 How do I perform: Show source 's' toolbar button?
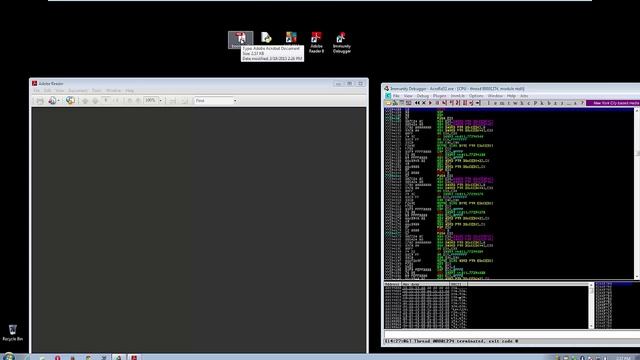pyautogui.click(x=575, y=103)
